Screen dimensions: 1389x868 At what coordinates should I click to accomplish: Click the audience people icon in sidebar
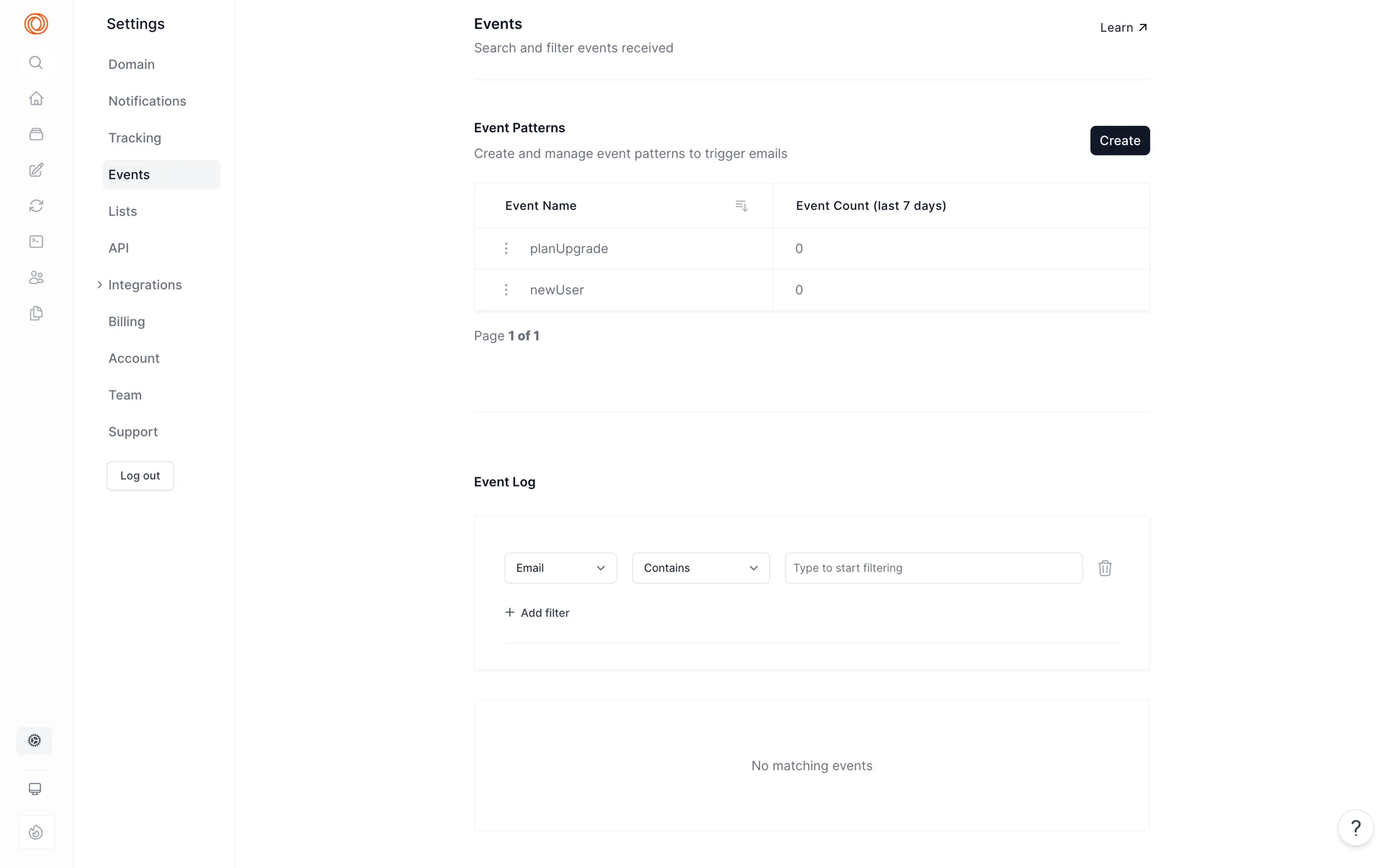click(36, 278)
